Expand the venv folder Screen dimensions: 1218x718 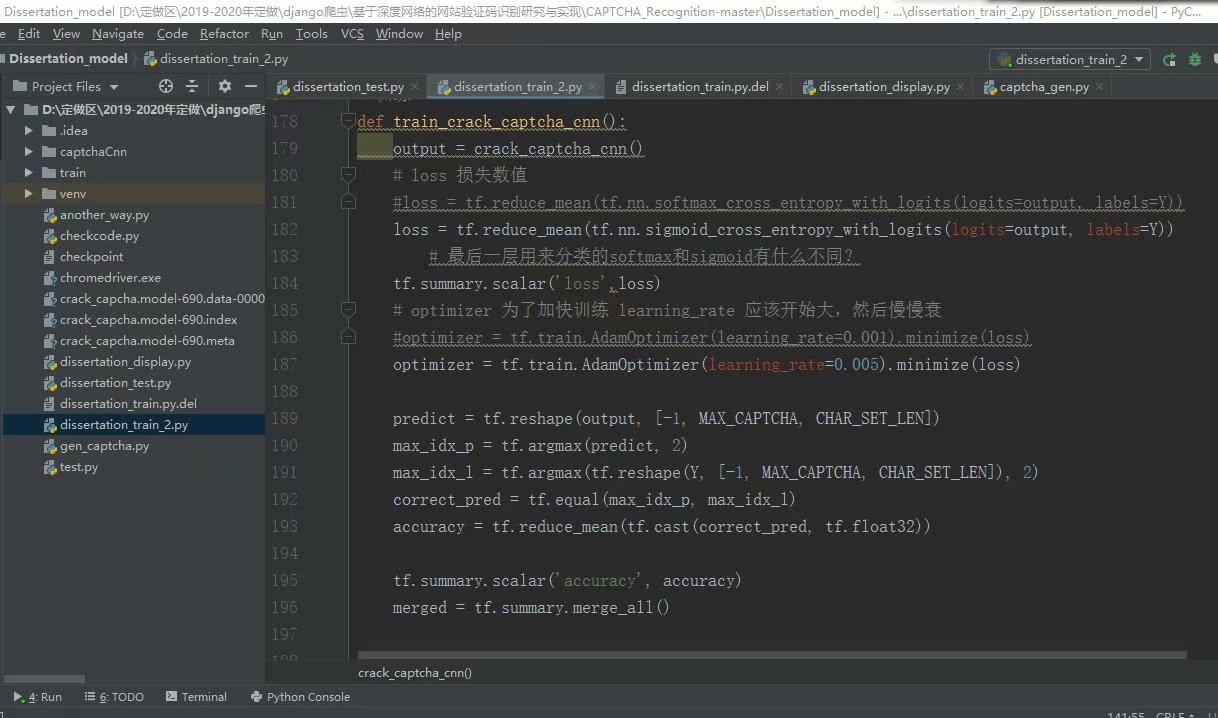pos(29,194)
